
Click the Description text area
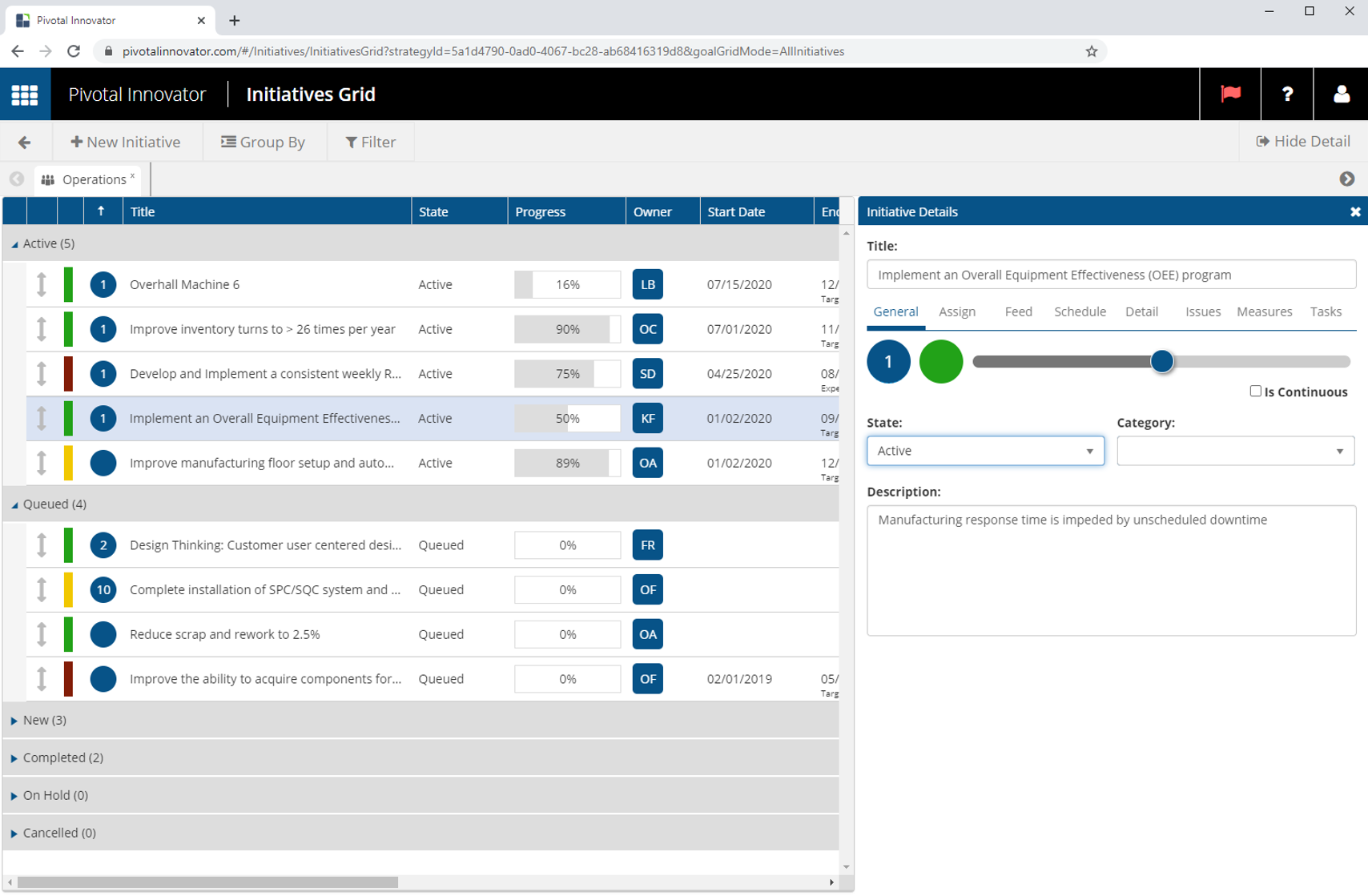click(x=1111, y=571)
